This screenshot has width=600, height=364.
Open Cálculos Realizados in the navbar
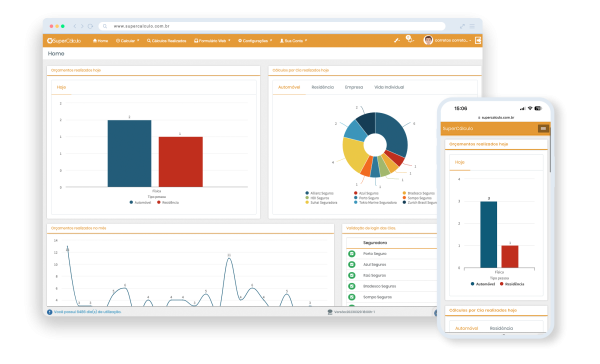click(x=166, y=41)
